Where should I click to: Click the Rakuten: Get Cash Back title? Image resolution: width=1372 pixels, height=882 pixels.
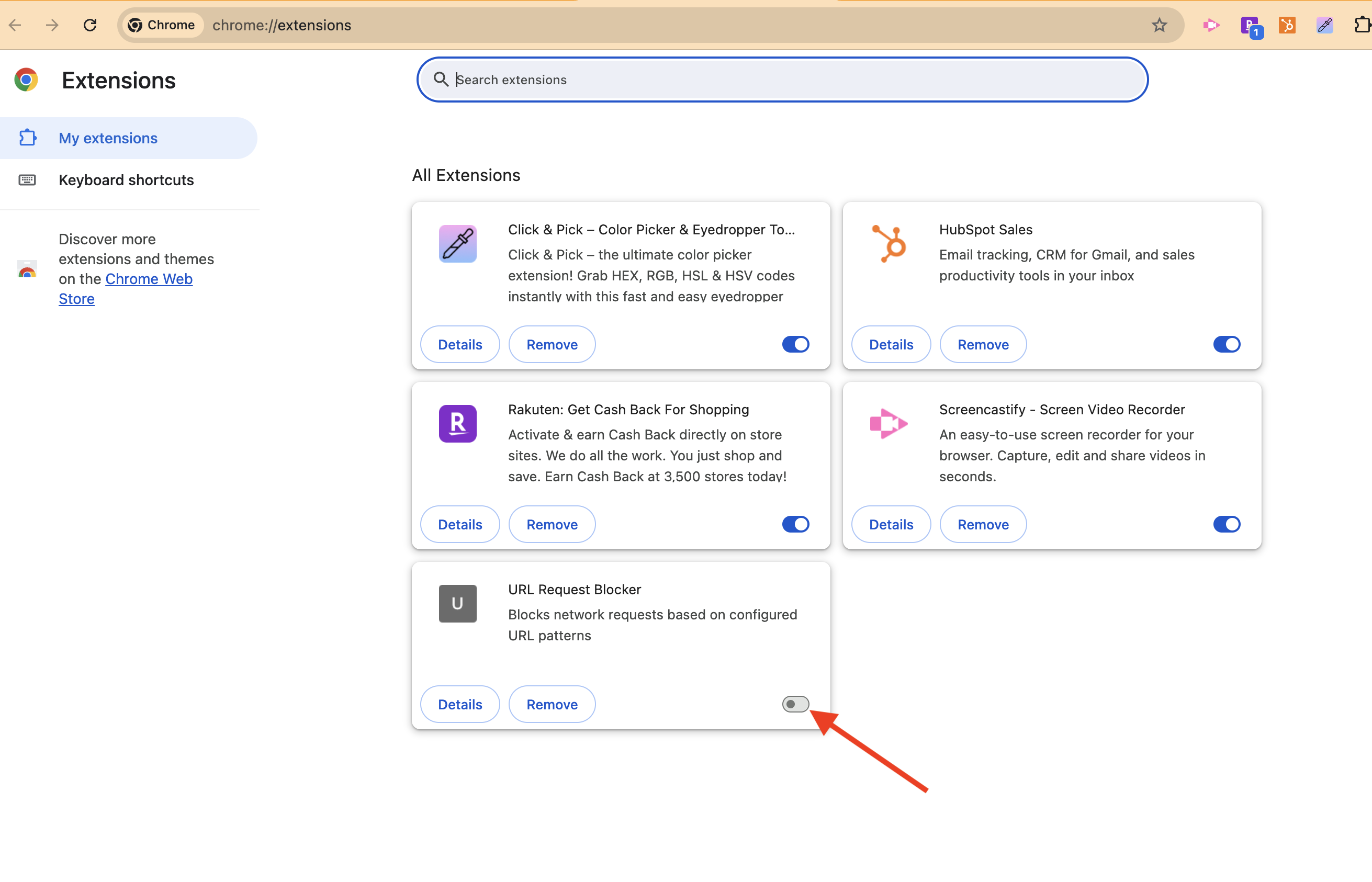click(628, 410)
